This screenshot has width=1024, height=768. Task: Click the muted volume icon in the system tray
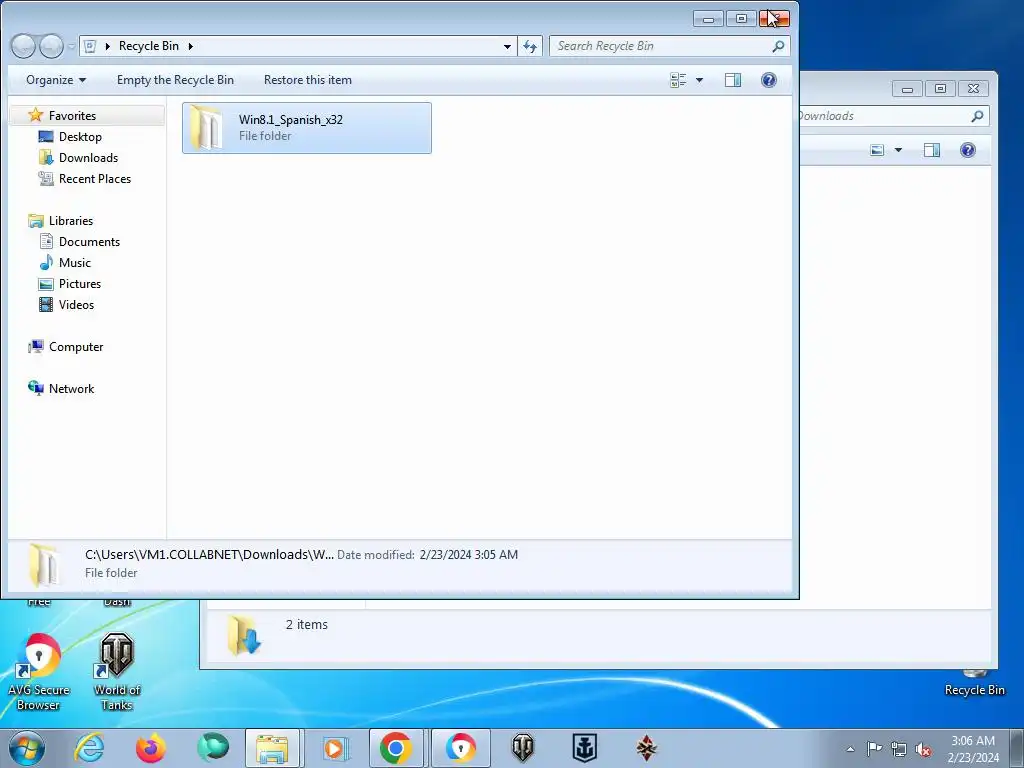coord(923,750)
